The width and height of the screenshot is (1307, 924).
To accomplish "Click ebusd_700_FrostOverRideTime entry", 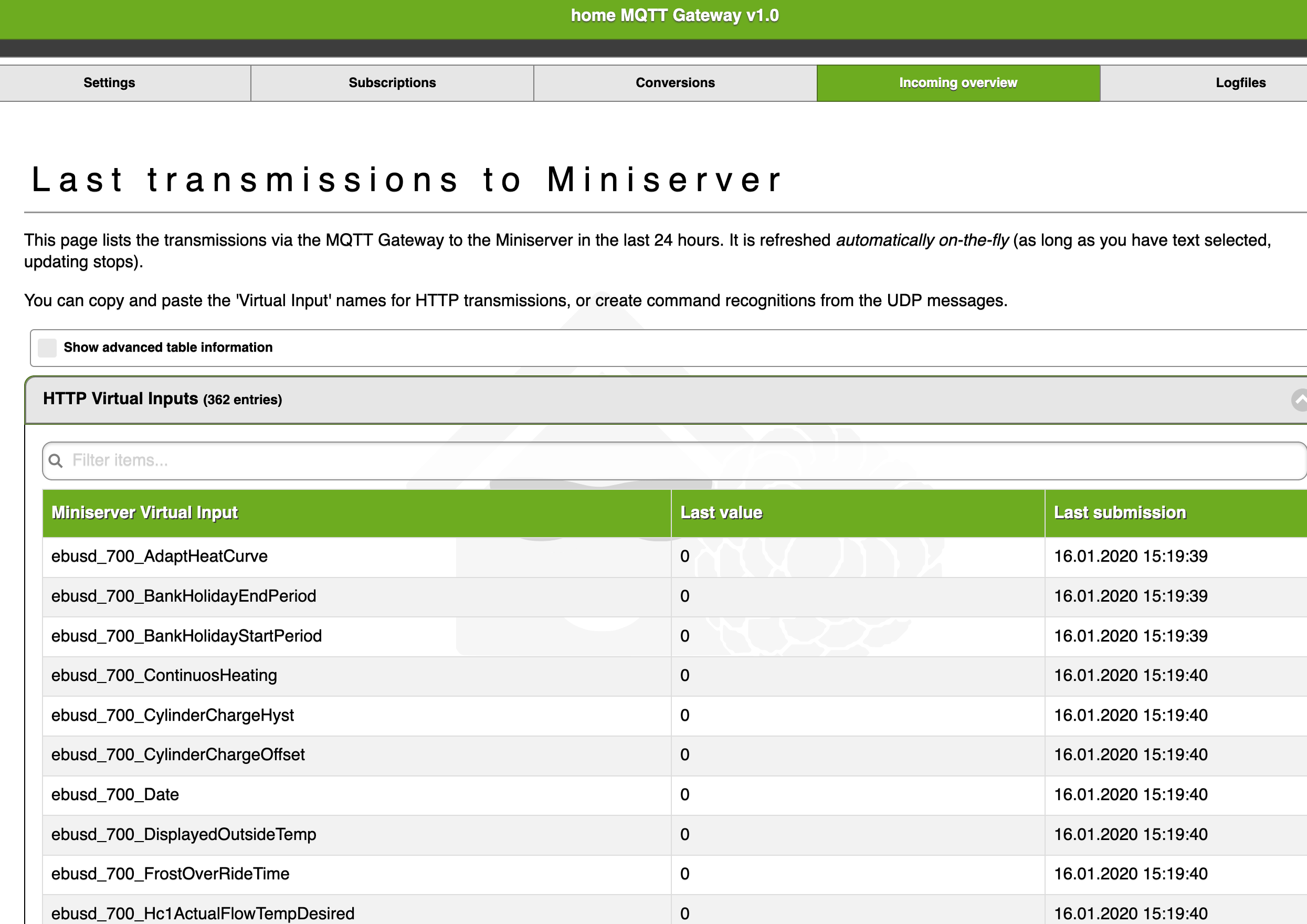I will [x=170, y=873].
